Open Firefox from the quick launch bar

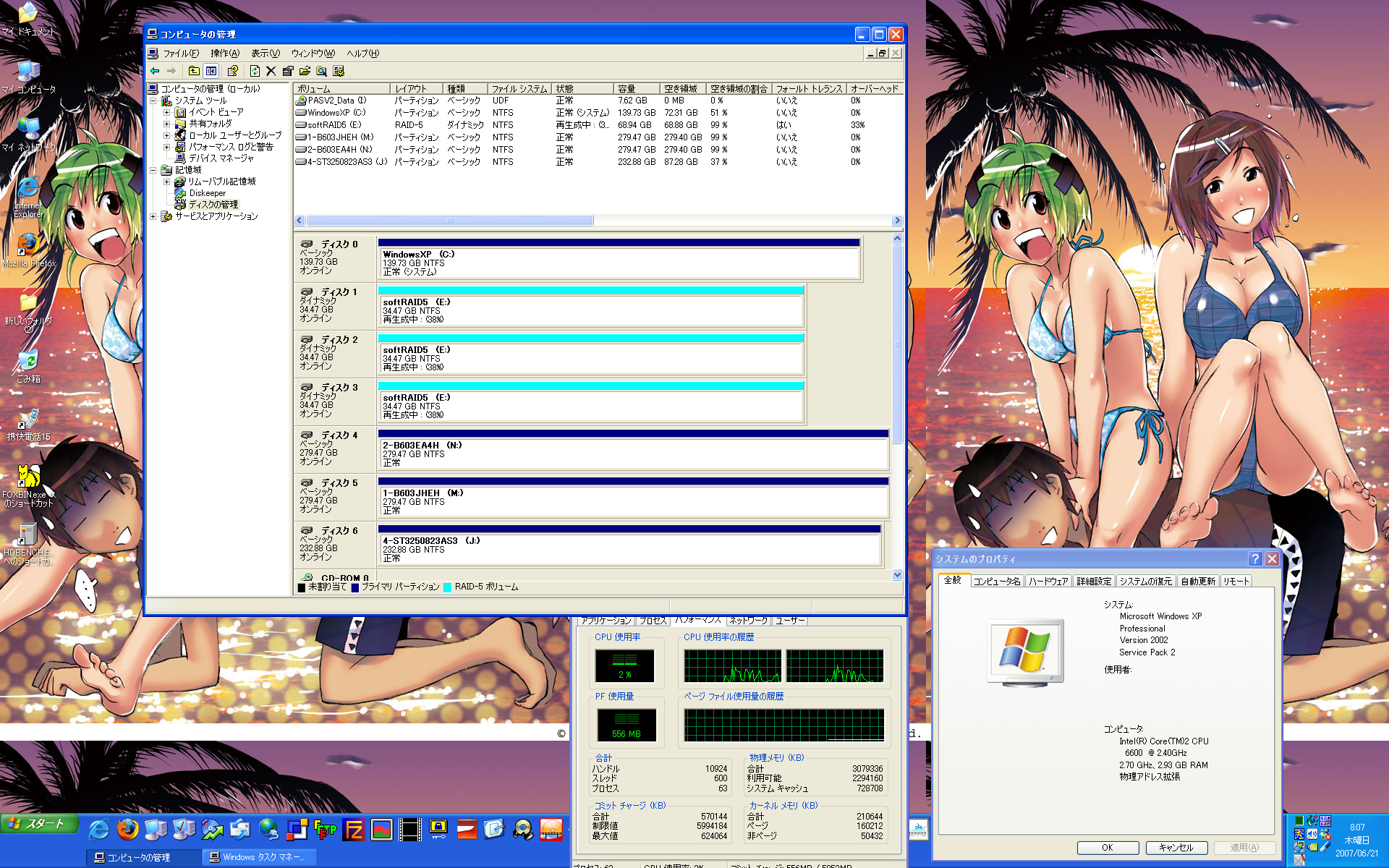click(x=127, y=829)
